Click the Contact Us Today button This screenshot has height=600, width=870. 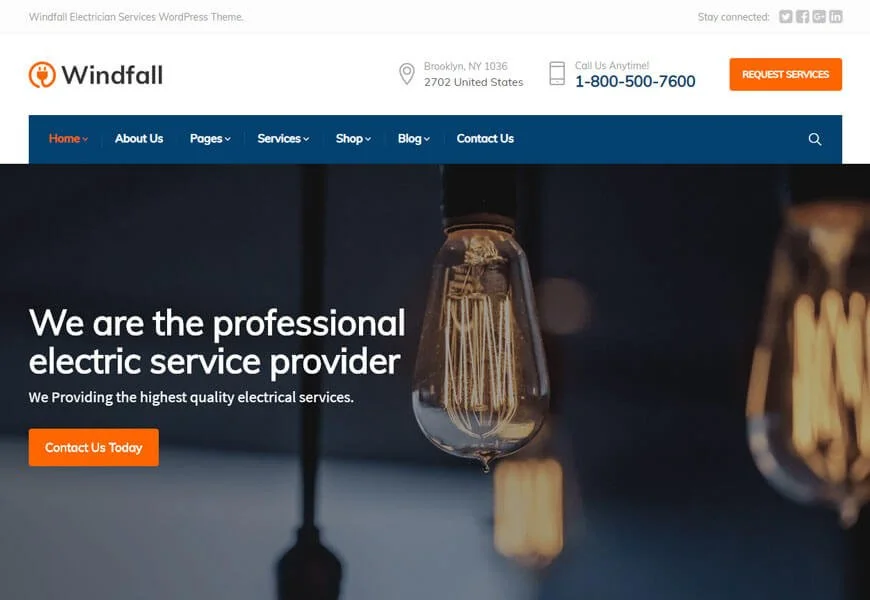click(94, 447)
